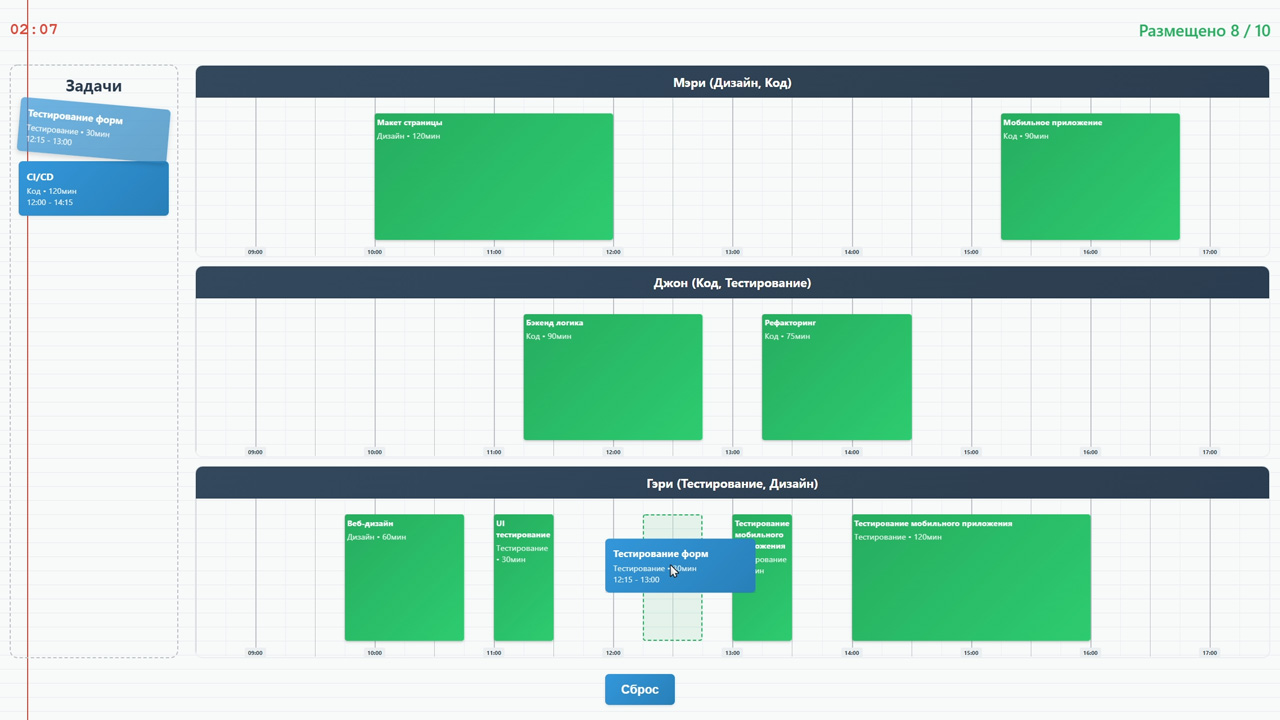The image size is (1280, 720).
Task: Click the Джон (Код, Тестирование) header
Action: [x=732, y=283]
